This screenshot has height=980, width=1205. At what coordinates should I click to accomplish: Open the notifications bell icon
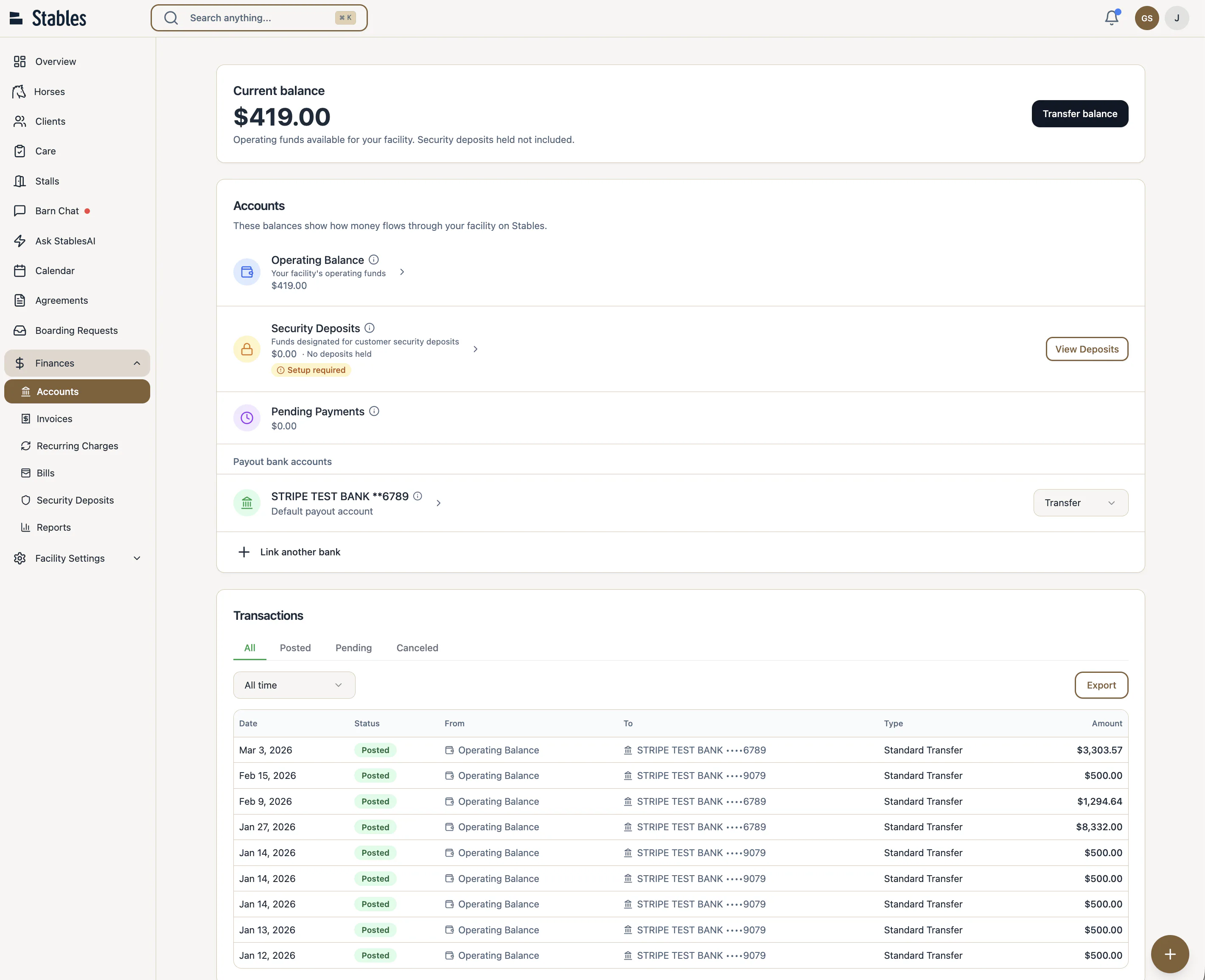click(1111, 18)
